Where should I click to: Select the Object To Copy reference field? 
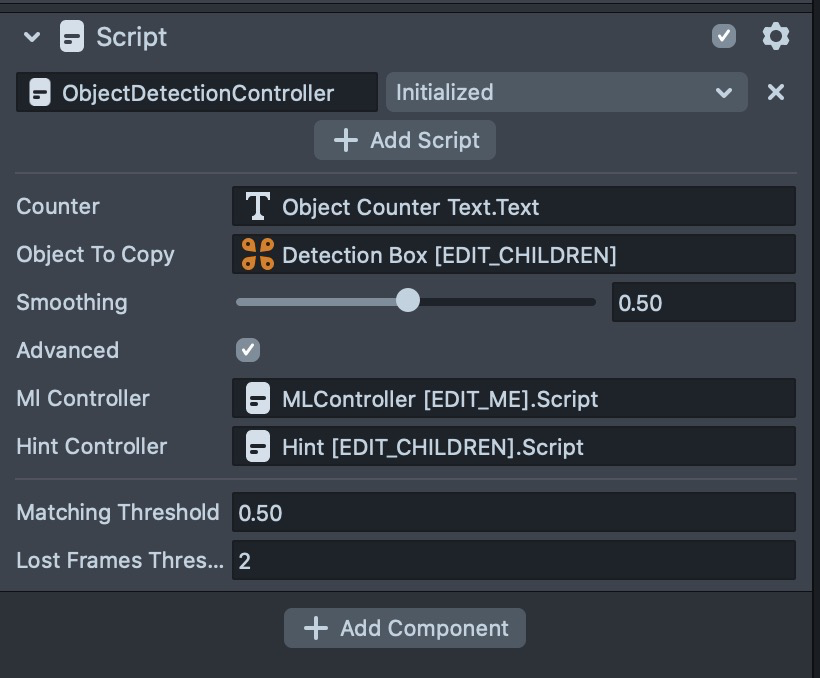point(513,255)
